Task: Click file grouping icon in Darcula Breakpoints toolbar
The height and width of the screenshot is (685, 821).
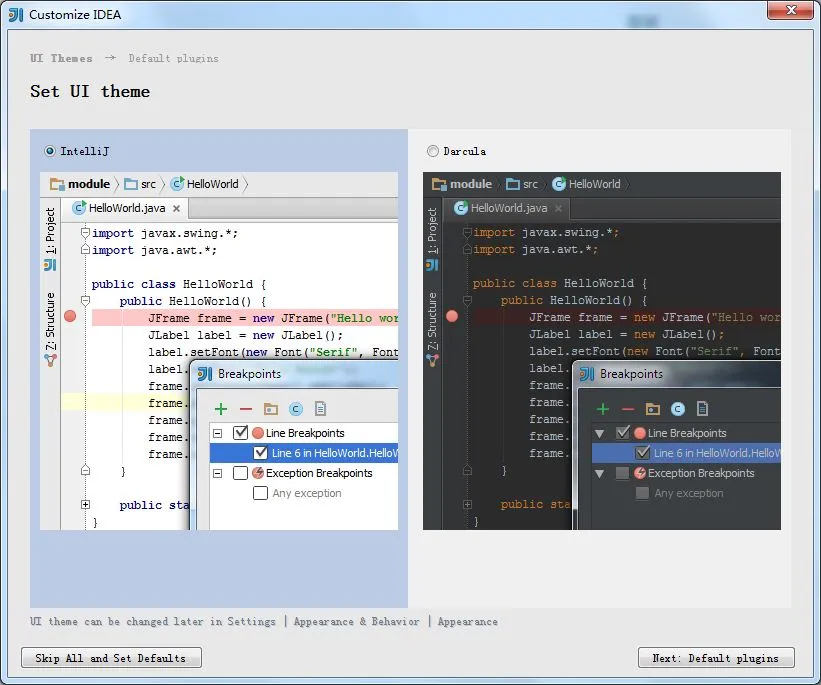Action: click(x=703, y=409)
